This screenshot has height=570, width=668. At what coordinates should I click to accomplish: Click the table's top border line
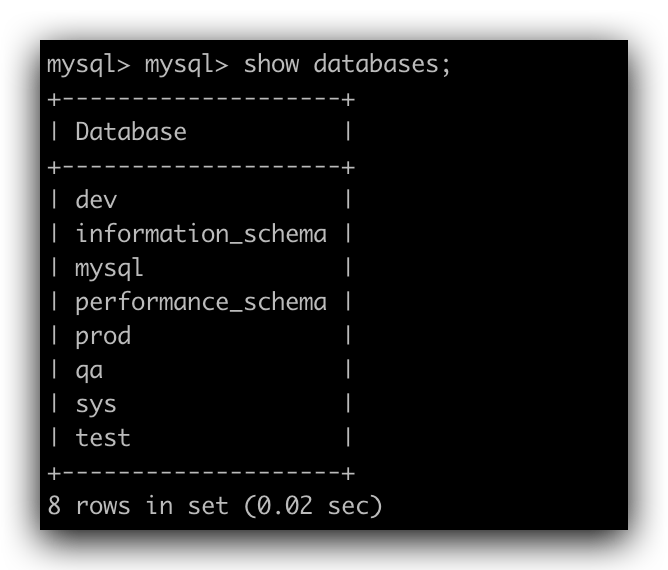point(201,98)
